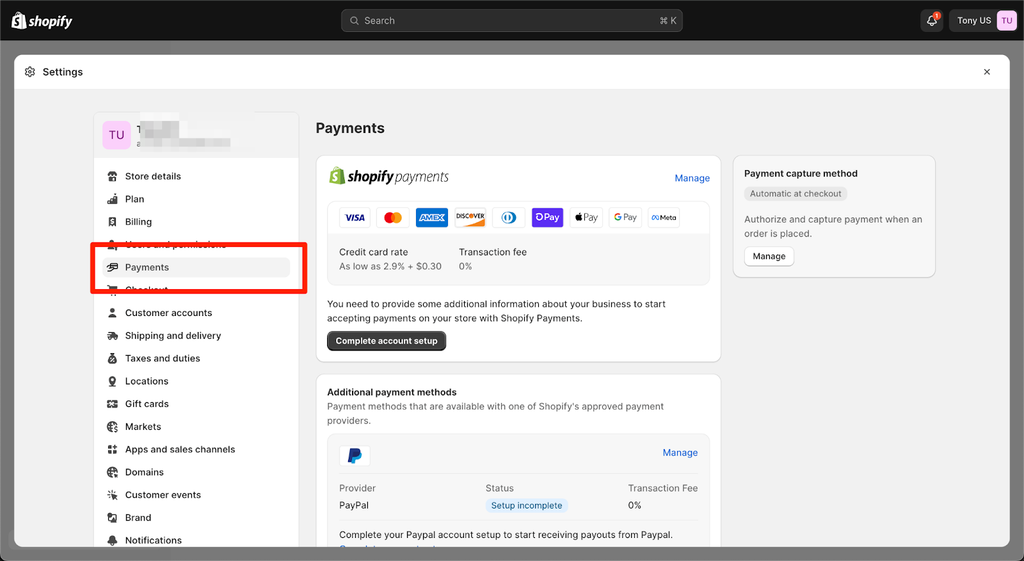
Task: Click Manage button under Payment capture method
Action: [x=769, y=256]
